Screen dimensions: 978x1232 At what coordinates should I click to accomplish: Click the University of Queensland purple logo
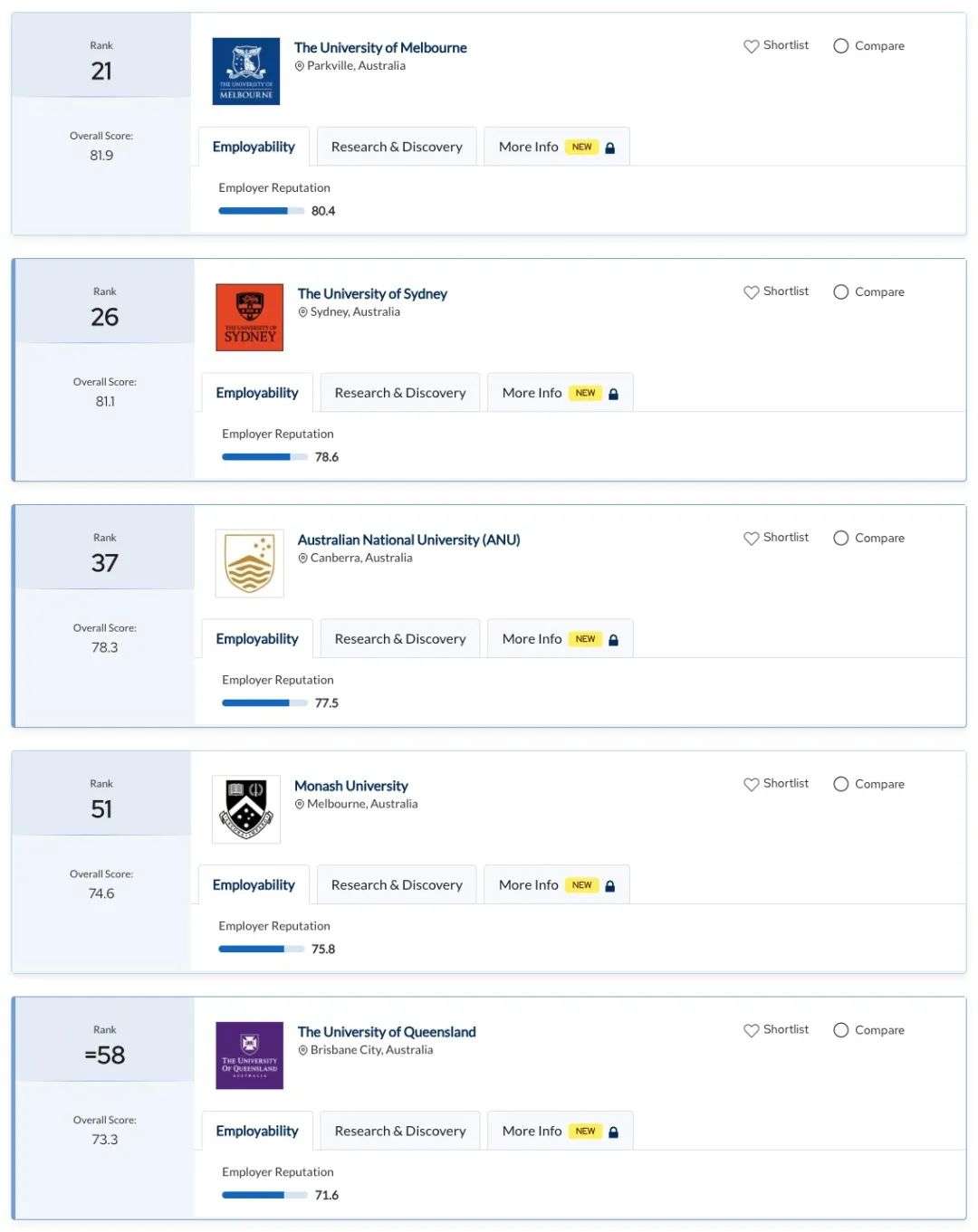point(250,1055)
